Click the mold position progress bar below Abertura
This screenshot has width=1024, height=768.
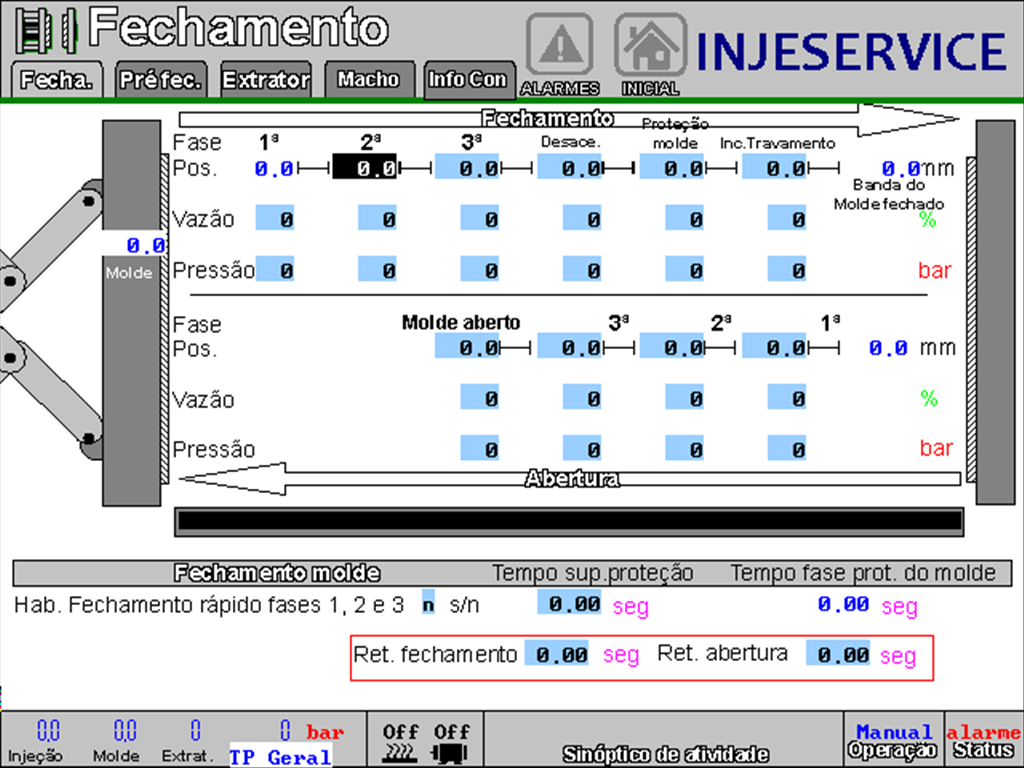pos(568,516)
